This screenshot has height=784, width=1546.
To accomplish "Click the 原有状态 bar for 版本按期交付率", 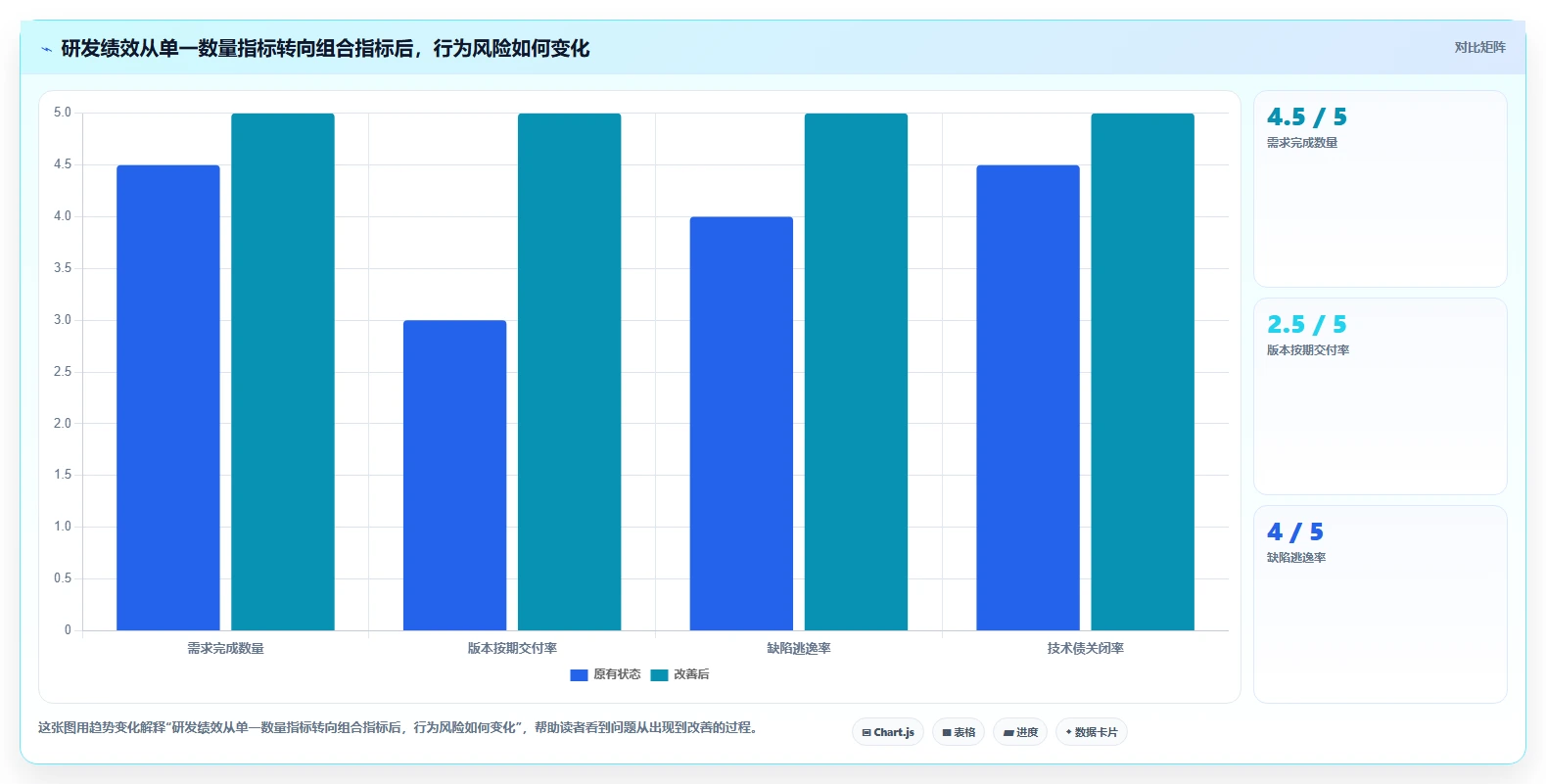I will coord(454,475).
